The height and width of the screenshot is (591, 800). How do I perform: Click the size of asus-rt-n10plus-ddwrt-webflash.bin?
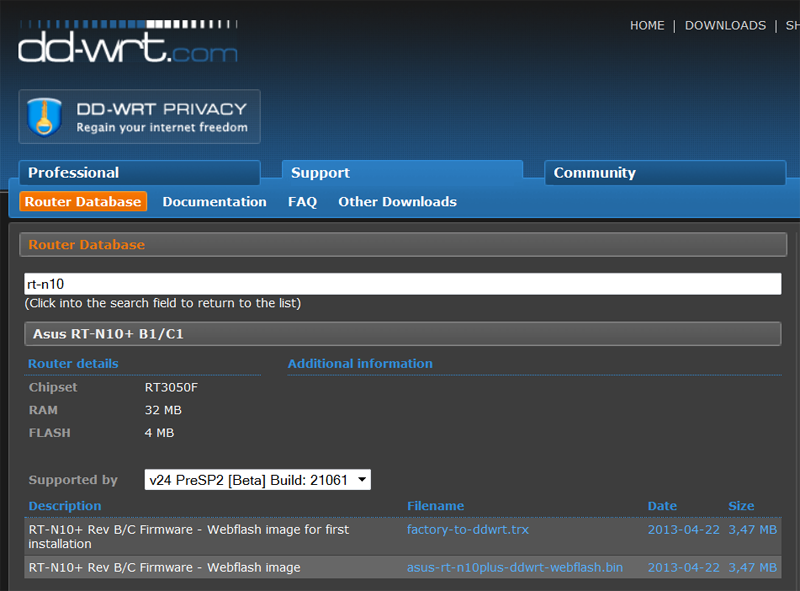click(x=753, y=568)
